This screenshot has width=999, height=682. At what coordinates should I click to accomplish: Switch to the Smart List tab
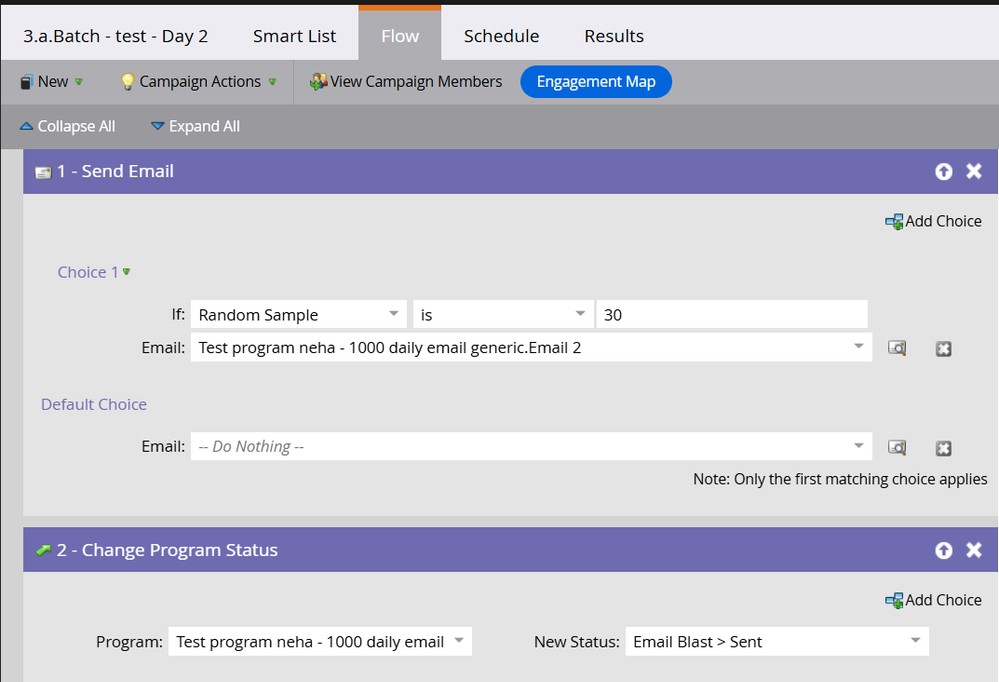(x=294, y=36)
